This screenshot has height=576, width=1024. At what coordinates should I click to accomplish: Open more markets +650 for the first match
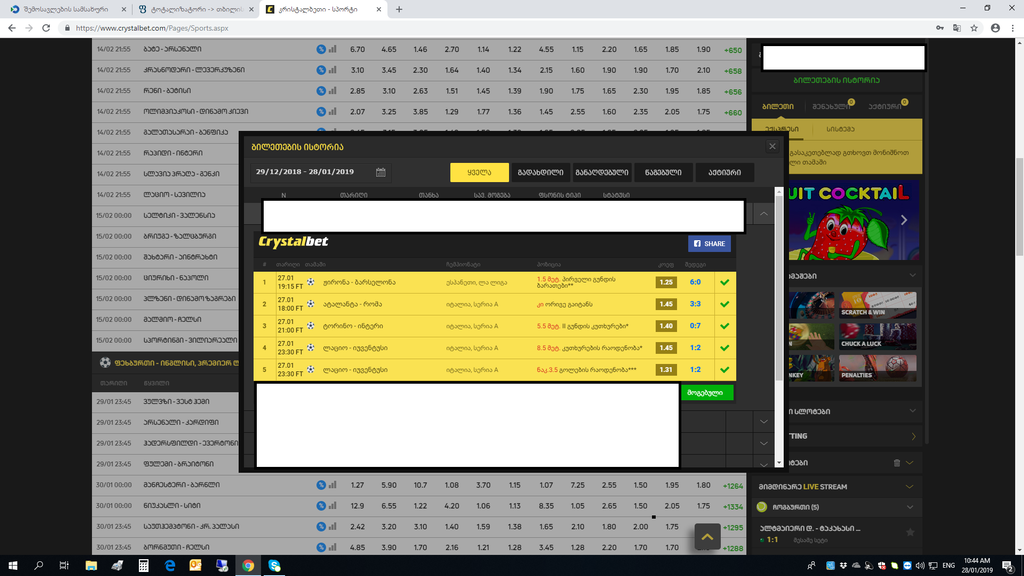[x=733, y=50]
